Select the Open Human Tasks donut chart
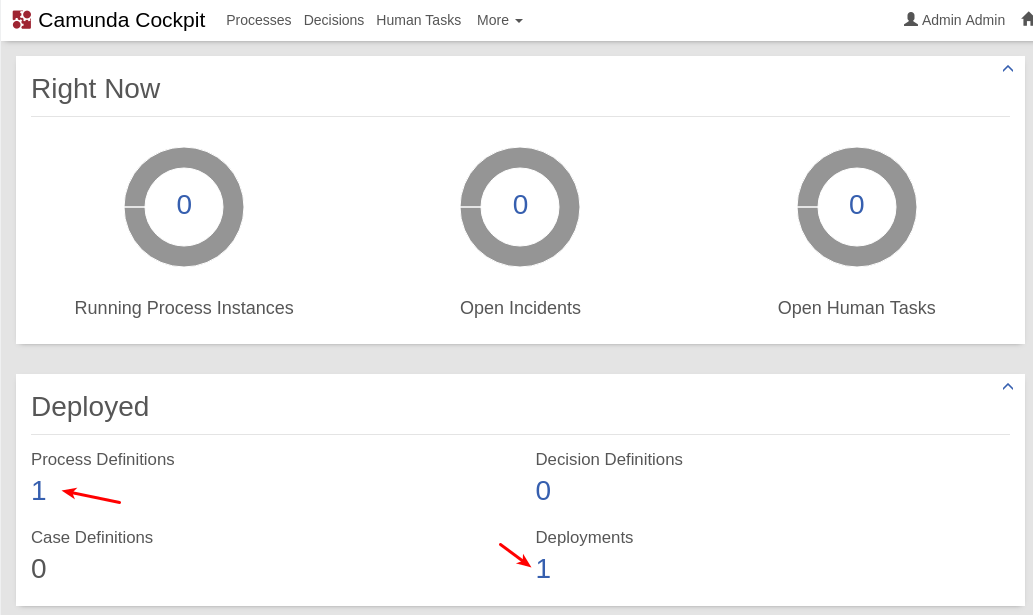Screen dimensions: 1033x615 856,206
